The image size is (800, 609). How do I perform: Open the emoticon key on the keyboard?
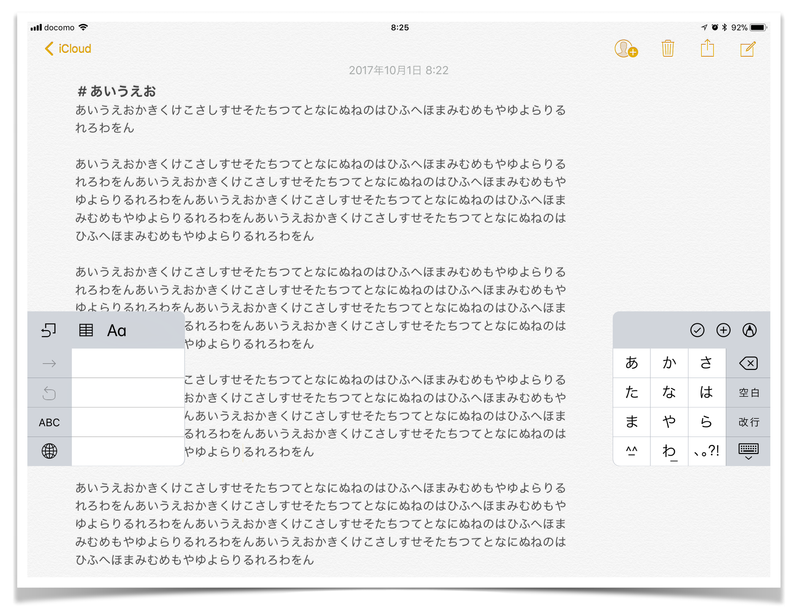[x=631, y=452]
